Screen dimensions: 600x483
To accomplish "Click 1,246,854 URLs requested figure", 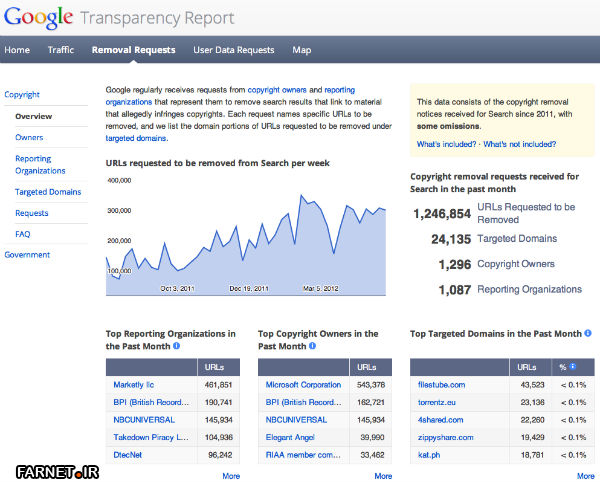I will (x=442, y=214).
